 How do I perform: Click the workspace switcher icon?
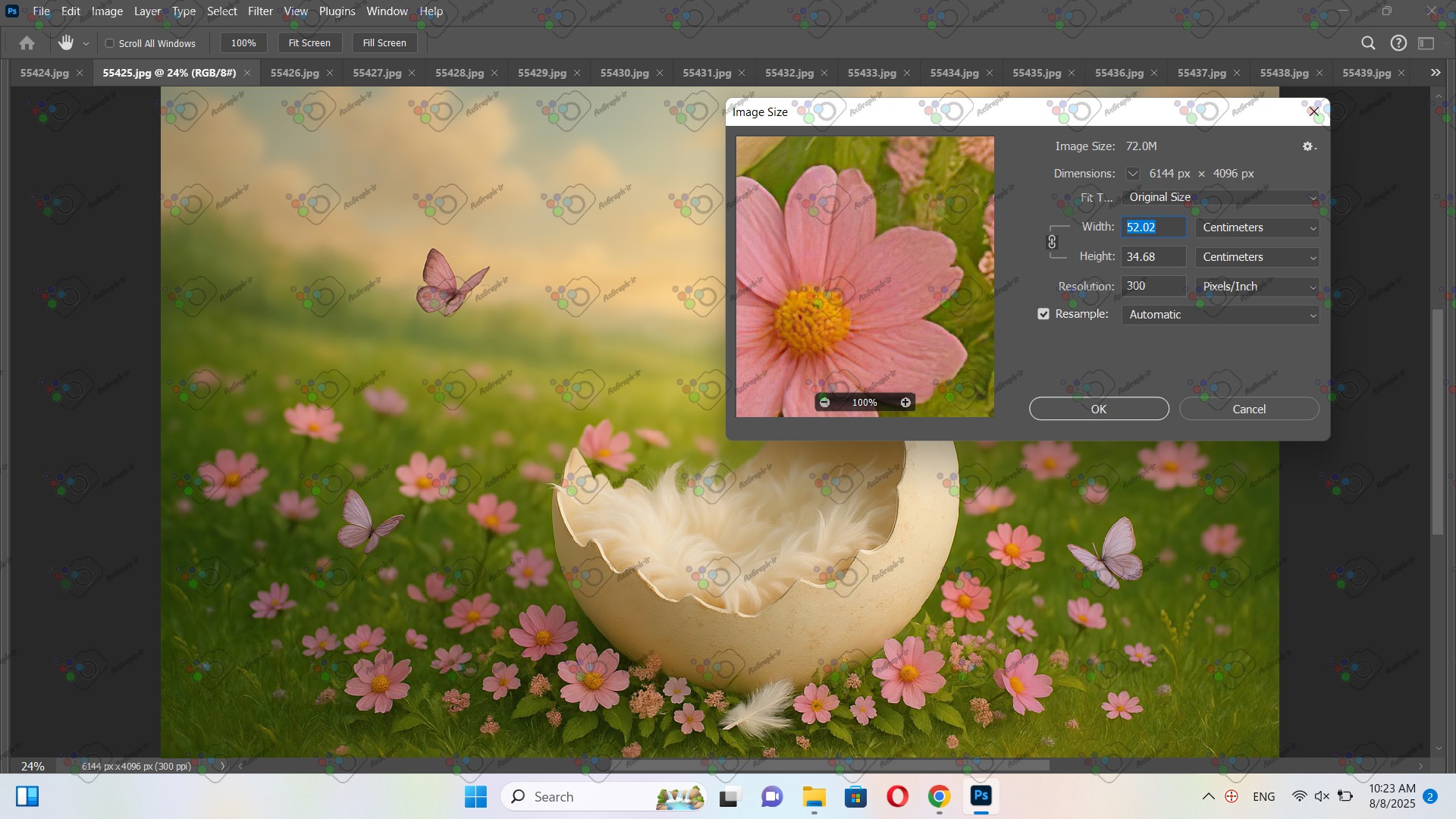click(1426, 43)
